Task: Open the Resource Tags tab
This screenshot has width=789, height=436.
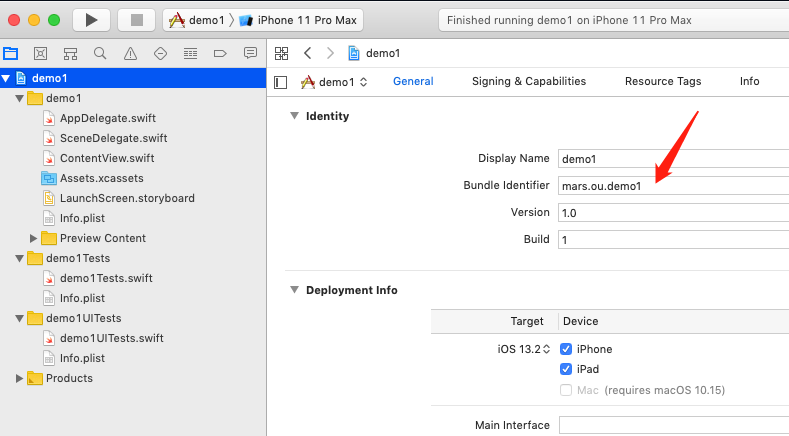Action: [x=663, y=82]
